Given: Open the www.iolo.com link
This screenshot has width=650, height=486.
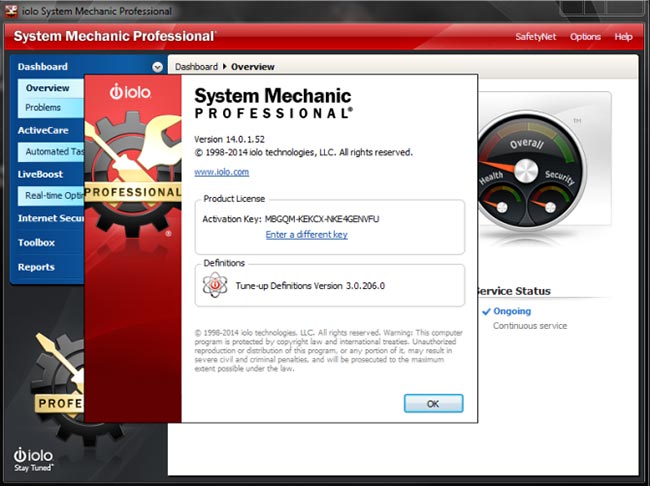Looking at the screenshot, I should click(221, 172).
